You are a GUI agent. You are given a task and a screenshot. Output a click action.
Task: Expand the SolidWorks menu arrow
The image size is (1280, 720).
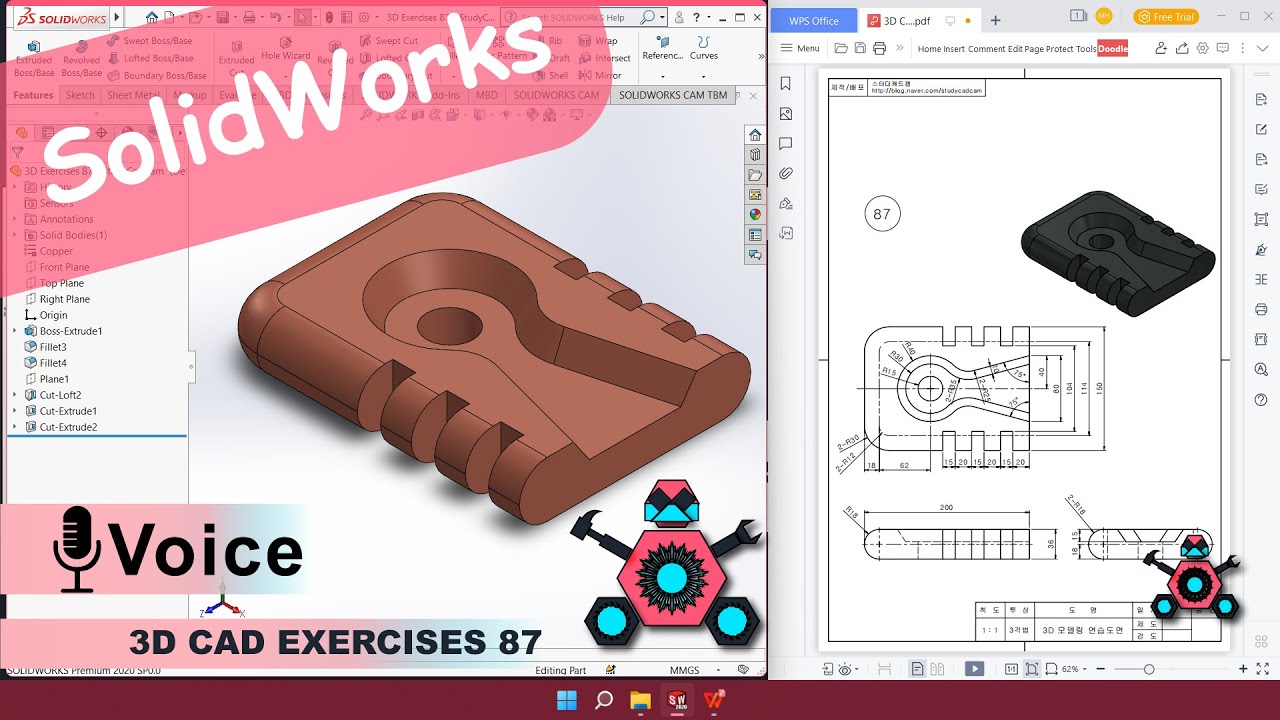pos(117,17)
